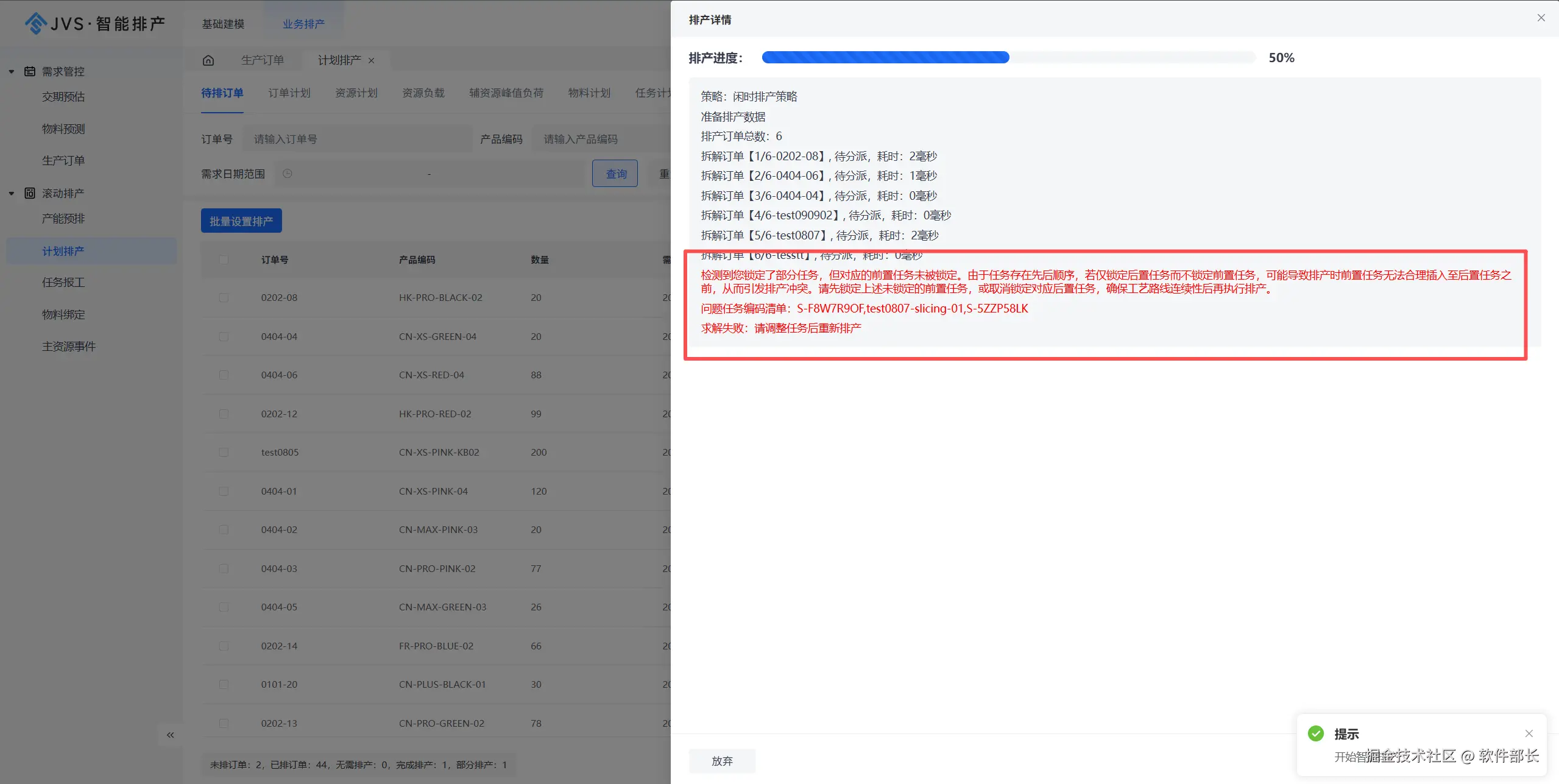Click the 批量设置排产 button
This screenshot has width=1559, height=784.
coord(241,221)
